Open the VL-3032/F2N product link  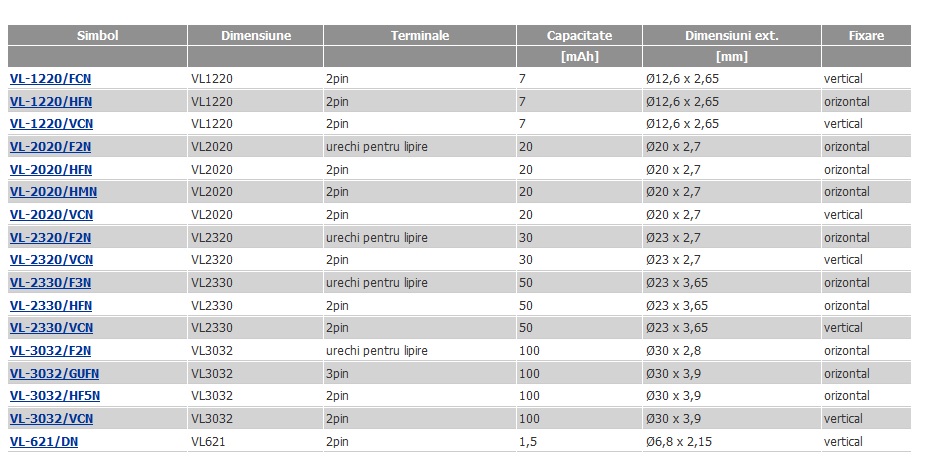coord(50,351)
